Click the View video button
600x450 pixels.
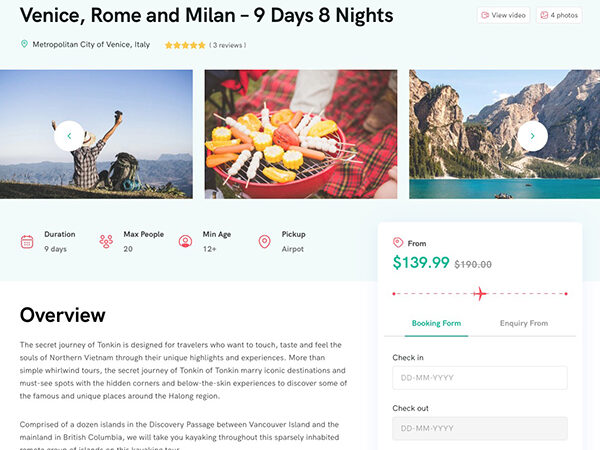503,16
